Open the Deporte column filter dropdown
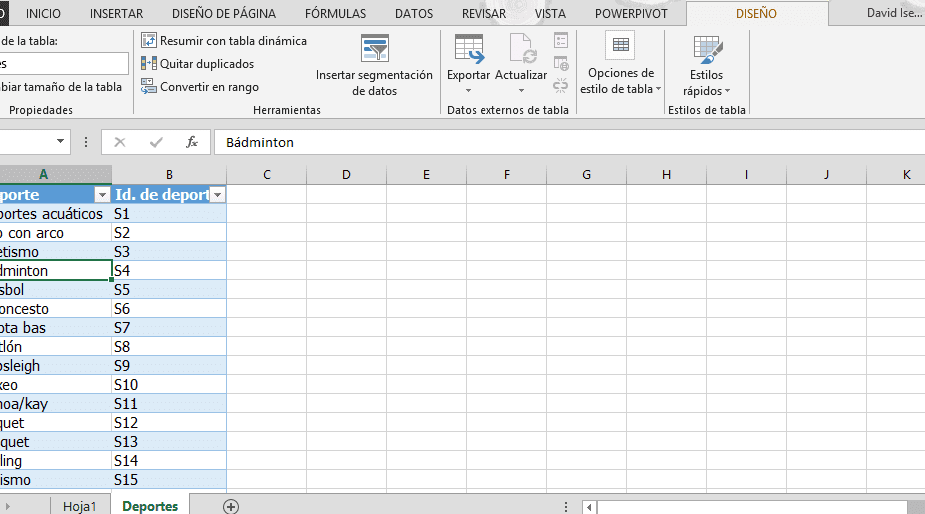Viewport: 925px width, 514px height. 102,195
